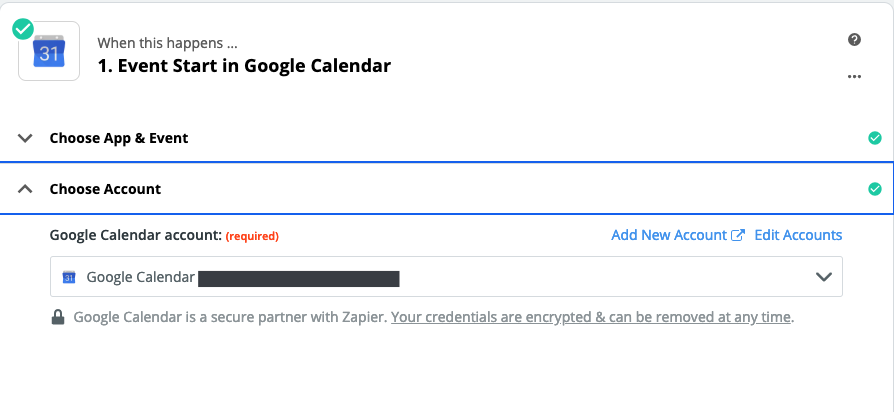The height and width of the screenshot is (412, 894).
Task: Click the green check beside Choose Account
Action: tap(875, 189)
